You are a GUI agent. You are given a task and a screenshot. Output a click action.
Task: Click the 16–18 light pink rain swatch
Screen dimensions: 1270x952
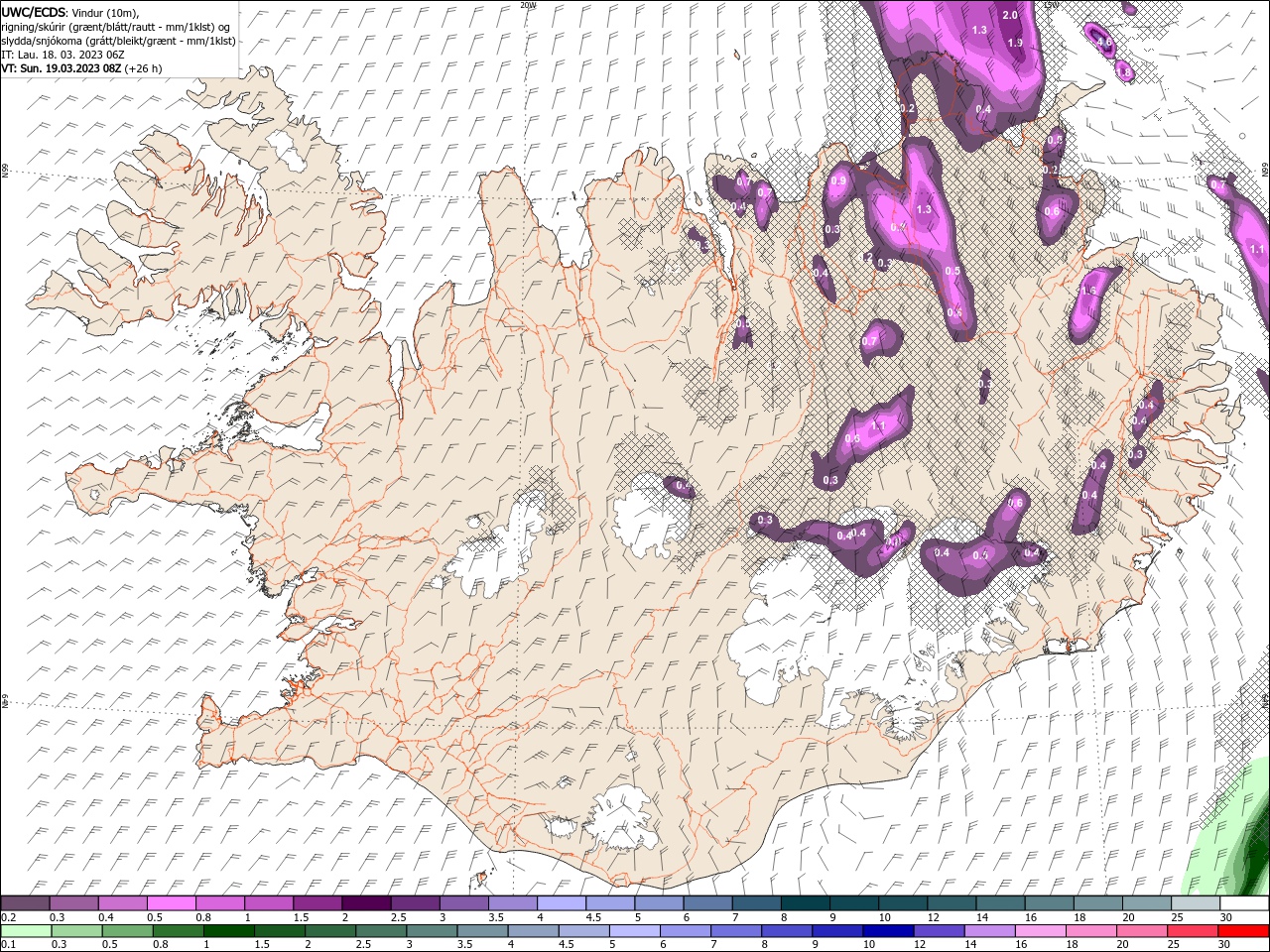pos(1040,930)
